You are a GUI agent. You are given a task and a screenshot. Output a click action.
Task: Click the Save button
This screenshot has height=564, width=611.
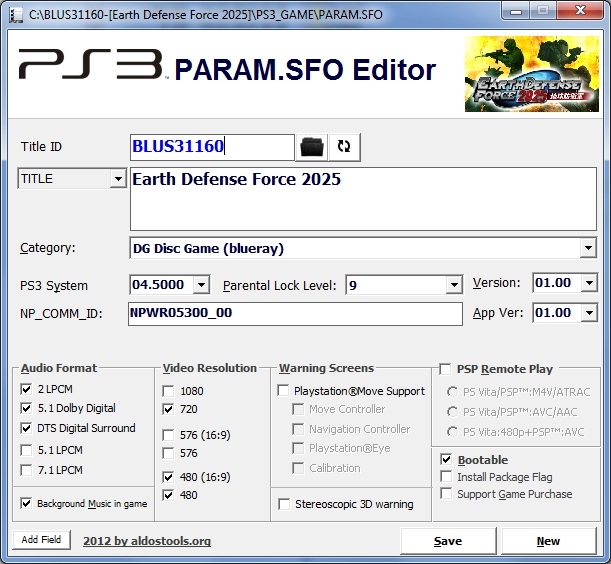pyautogui.click(x=448, y=541)
